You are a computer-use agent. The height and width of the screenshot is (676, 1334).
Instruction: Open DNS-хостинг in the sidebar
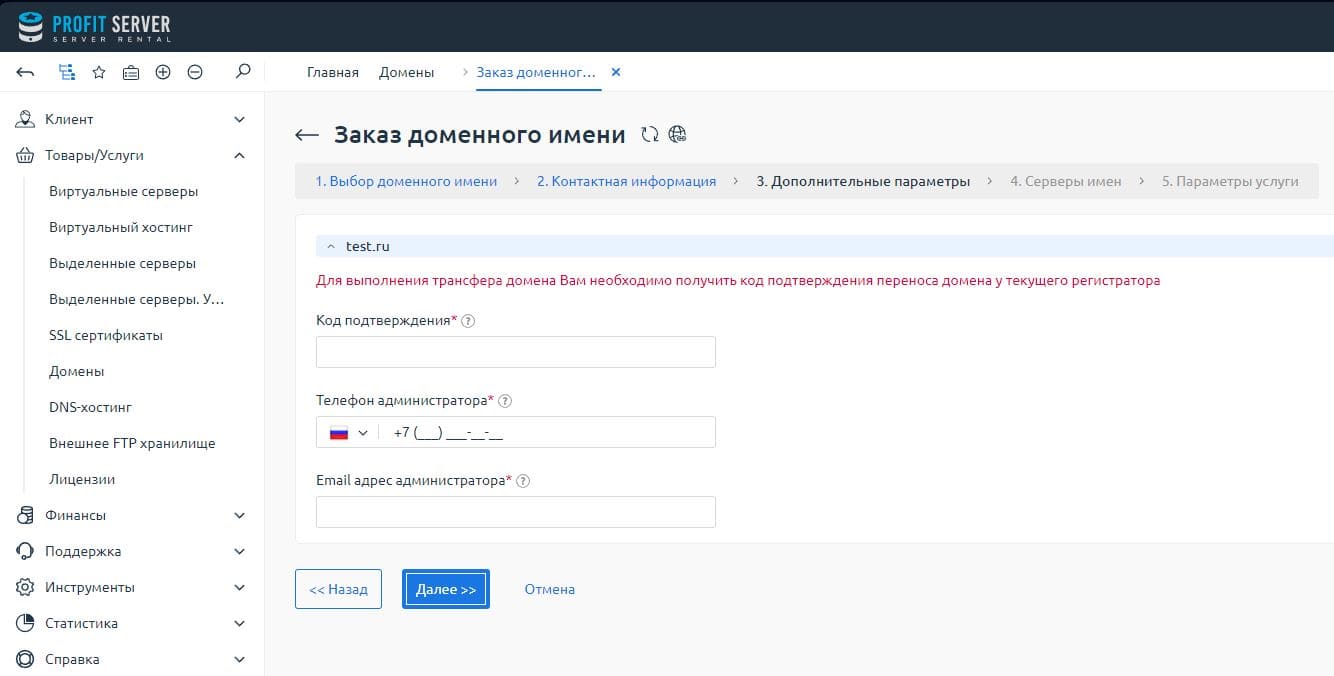coord(91,407)
